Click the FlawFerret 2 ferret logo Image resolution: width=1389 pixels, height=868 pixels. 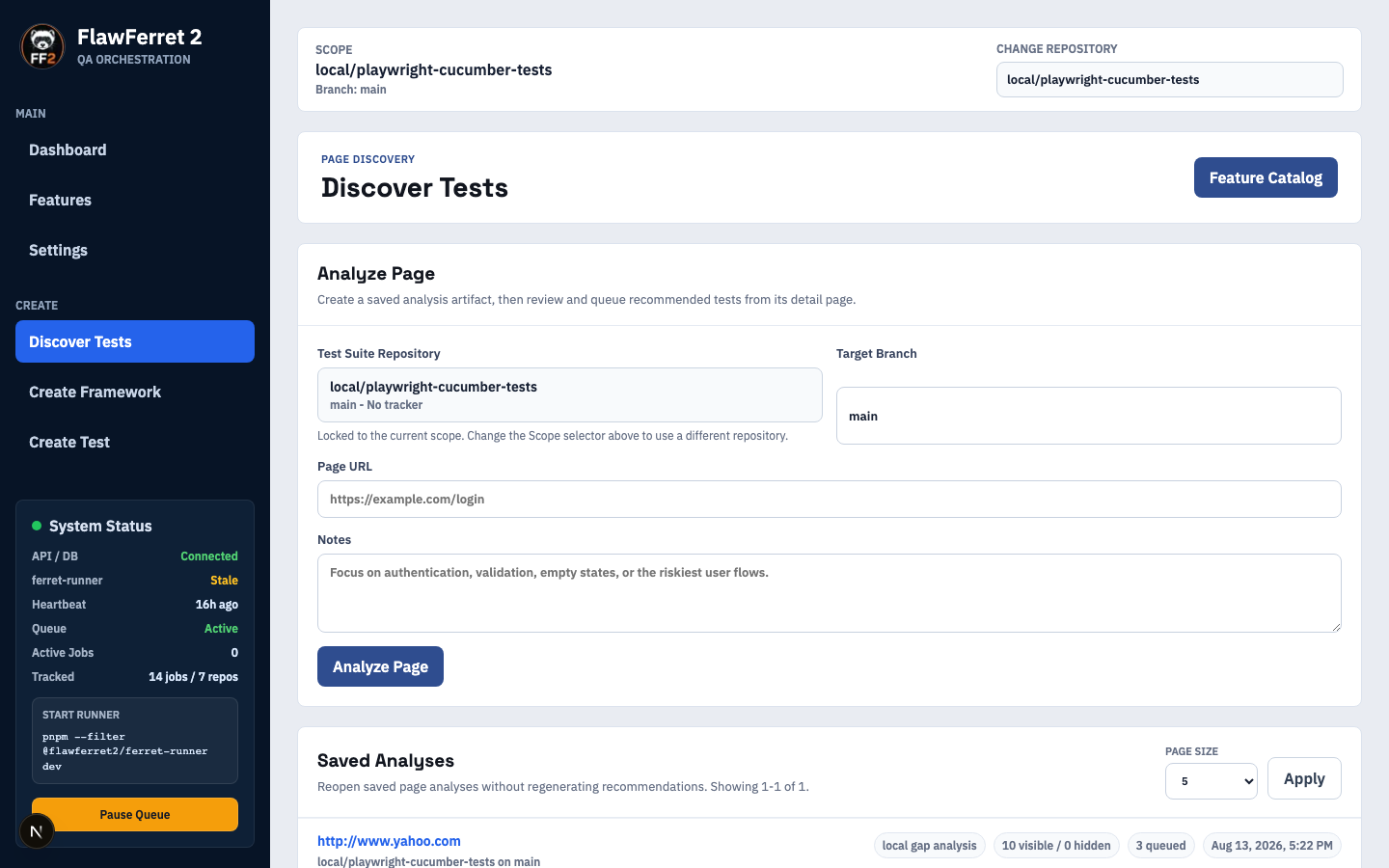[42, 46]
